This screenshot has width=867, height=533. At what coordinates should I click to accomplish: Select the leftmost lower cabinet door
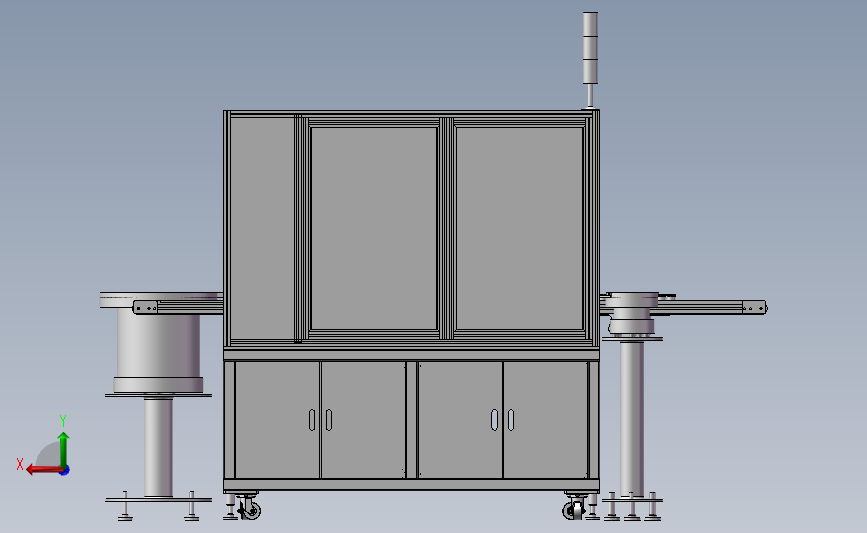click(277, 420)
